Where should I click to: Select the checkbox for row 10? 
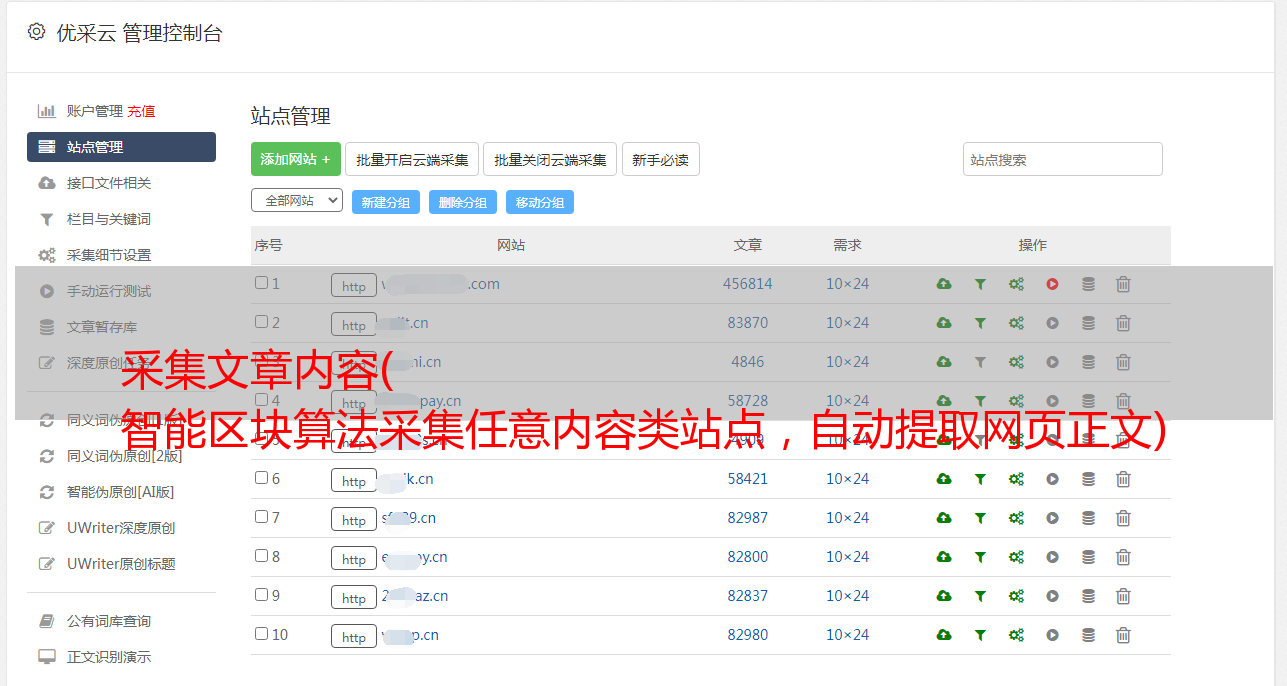[x=261, y=634]
